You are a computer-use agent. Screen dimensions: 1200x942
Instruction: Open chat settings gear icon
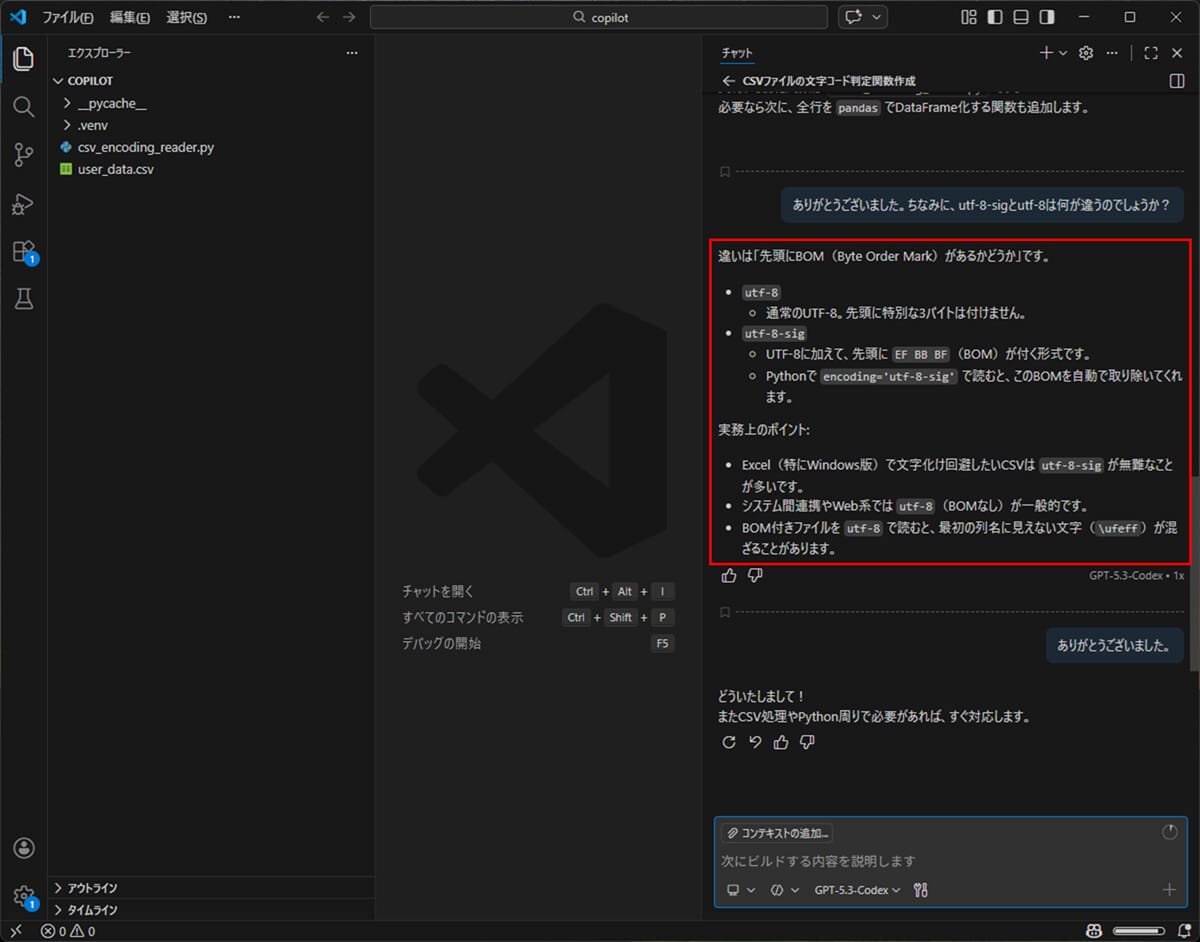[1086, 53]
